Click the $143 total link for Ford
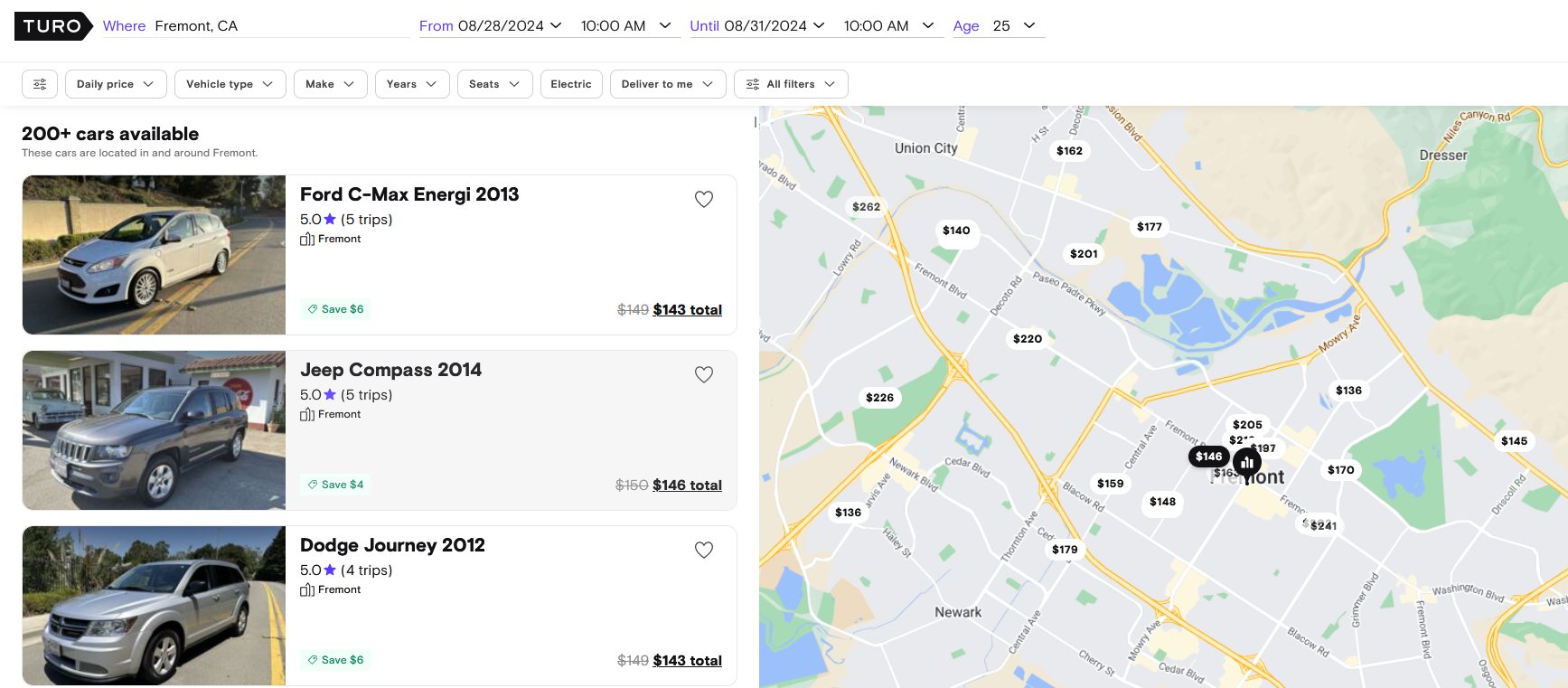 coord(687,310)
